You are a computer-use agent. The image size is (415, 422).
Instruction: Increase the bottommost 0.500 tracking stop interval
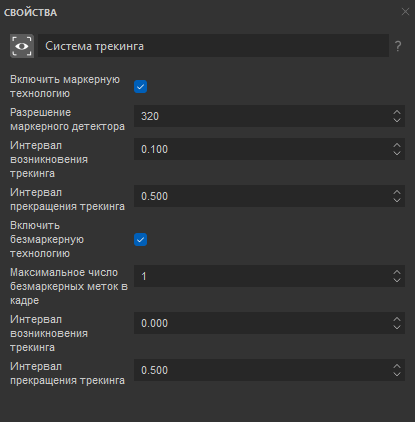point(397,366)
